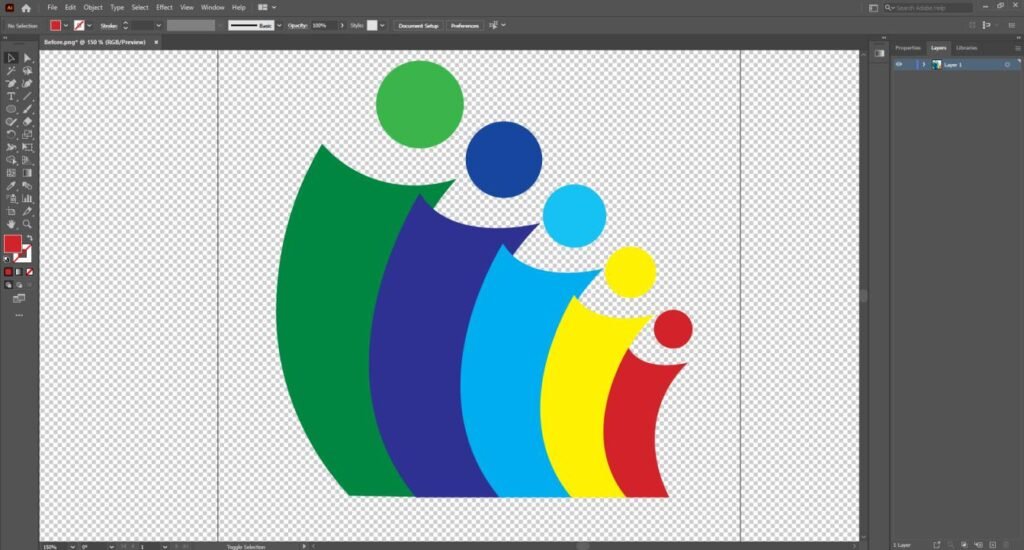Screen dimensions: 1024x550
Task: Select the Shaper tool
Action: point(10,121)
